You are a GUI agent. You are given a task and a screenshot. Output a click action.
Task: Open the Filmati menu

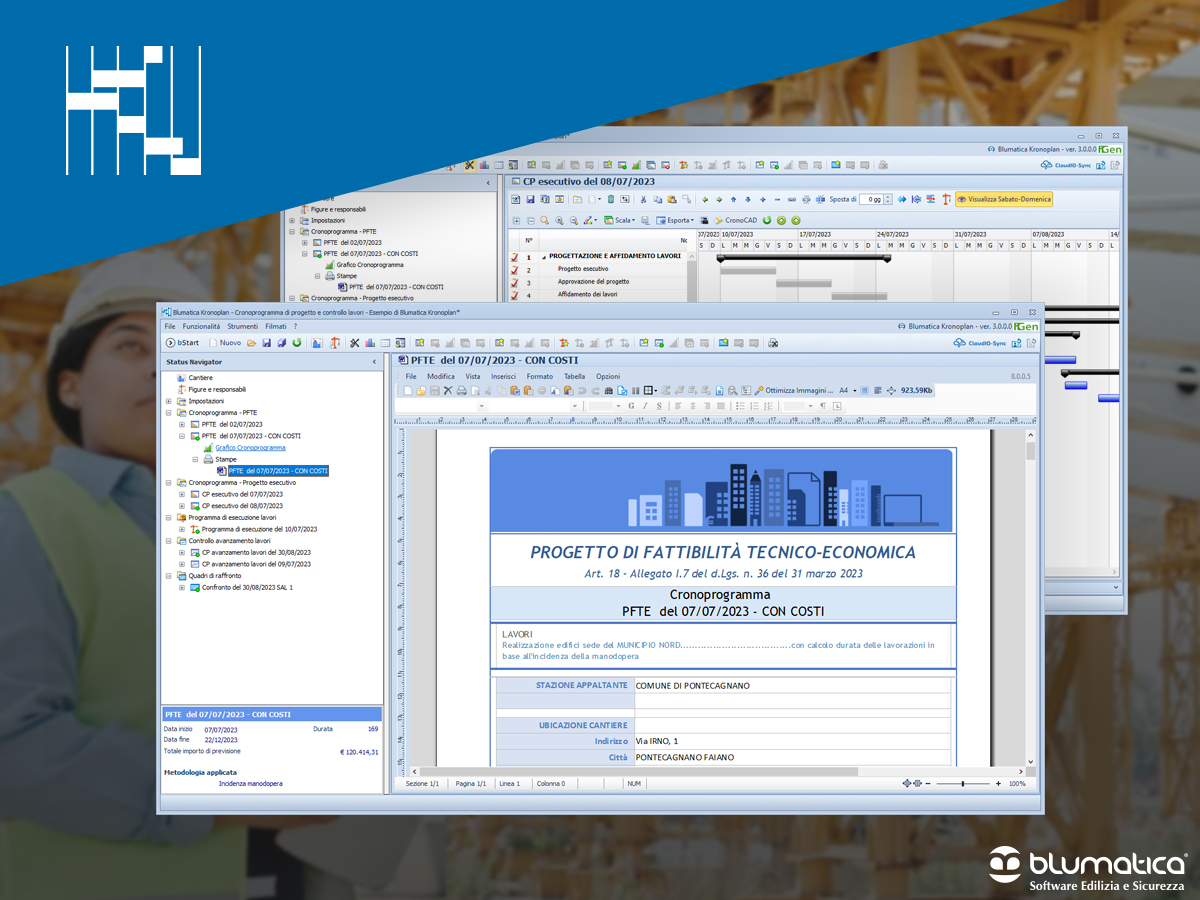click(x=276, y=327)
